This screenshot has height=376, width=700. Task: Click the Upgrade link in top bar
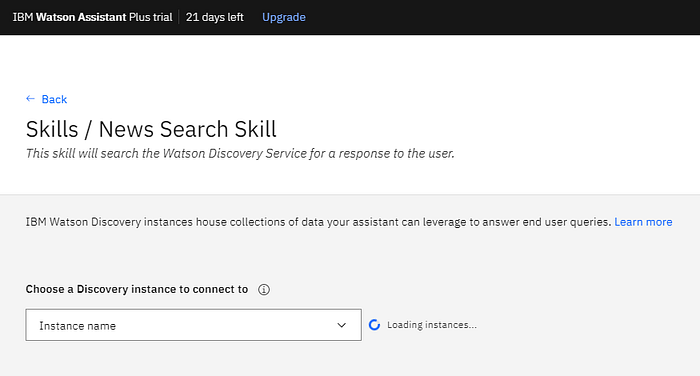pos(283,17)
